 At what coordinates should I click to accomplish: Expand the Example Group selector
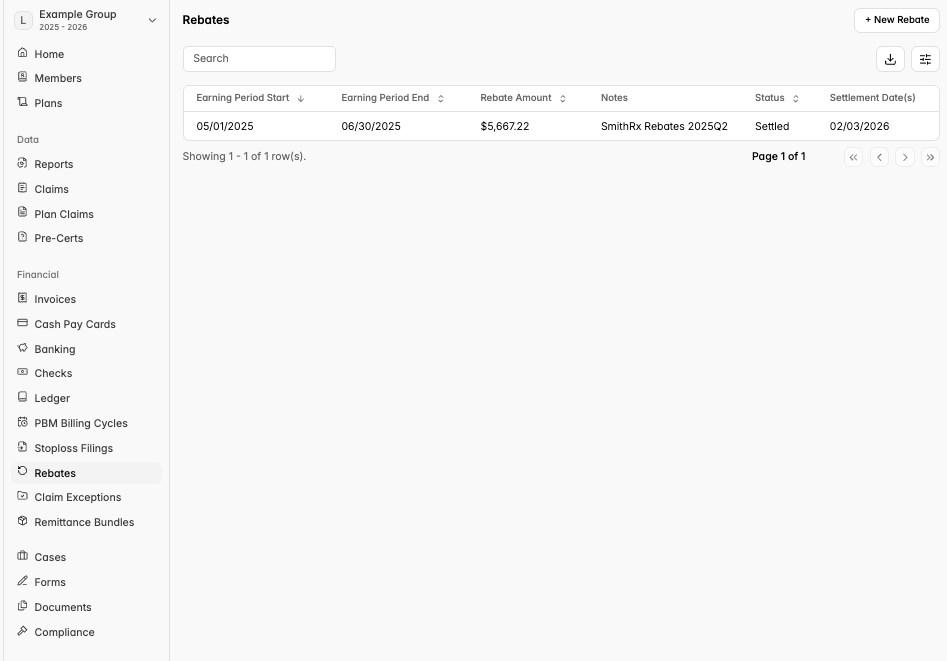click(x=152, y=20)
